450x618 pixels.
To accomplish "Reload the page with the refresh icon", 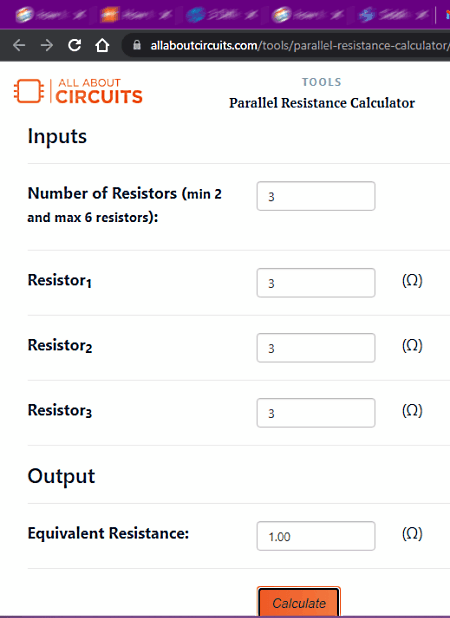I will click(74, 45).
